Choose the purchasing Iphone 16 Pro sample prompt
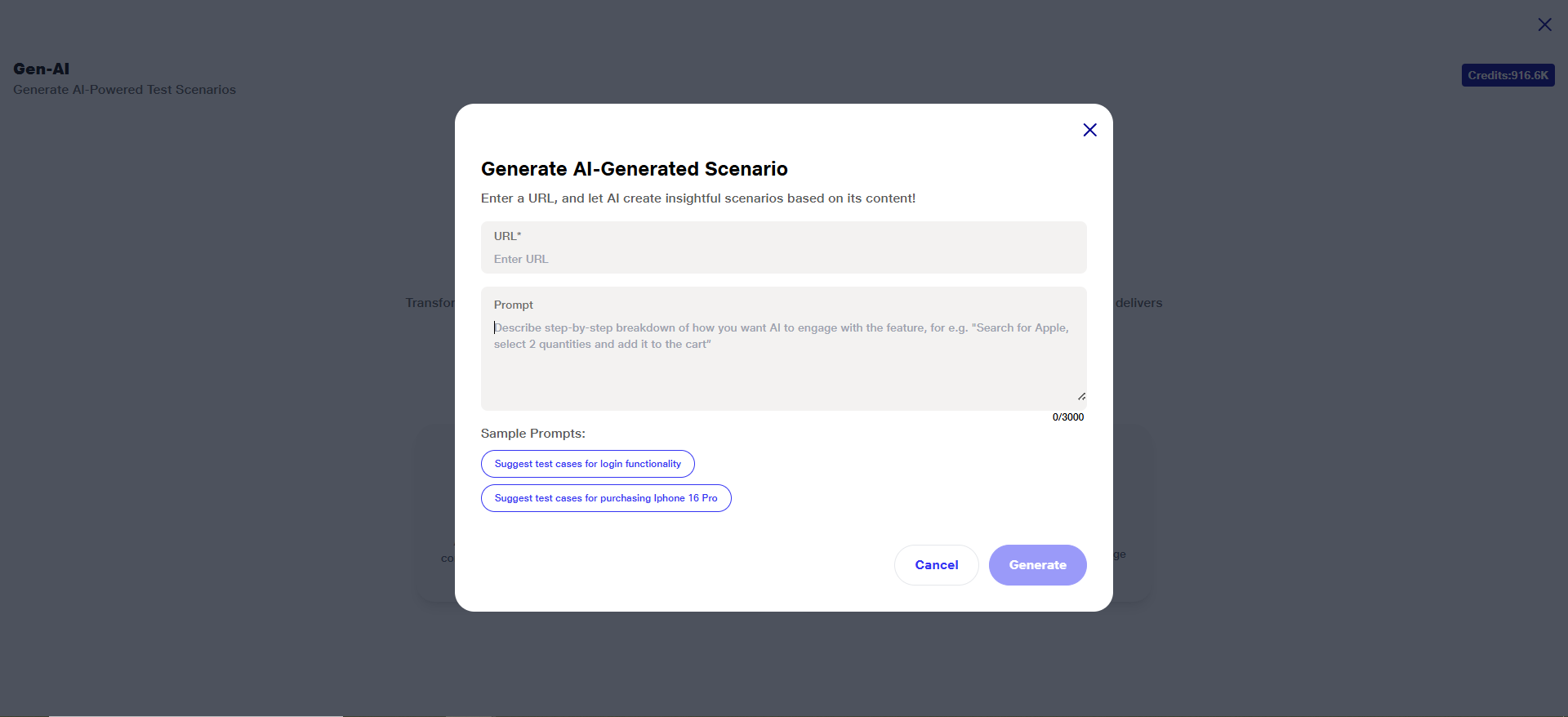Viewport: 1568px width, 717px height. tap(605, 498)
